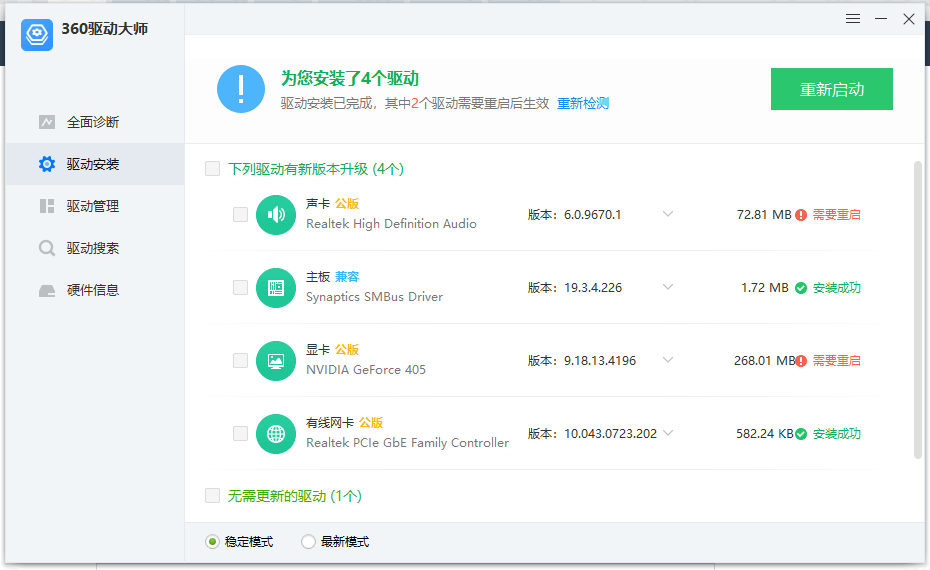
Task: Switch to the 驱动管理 sidebar tab
Action: [95, 206]
